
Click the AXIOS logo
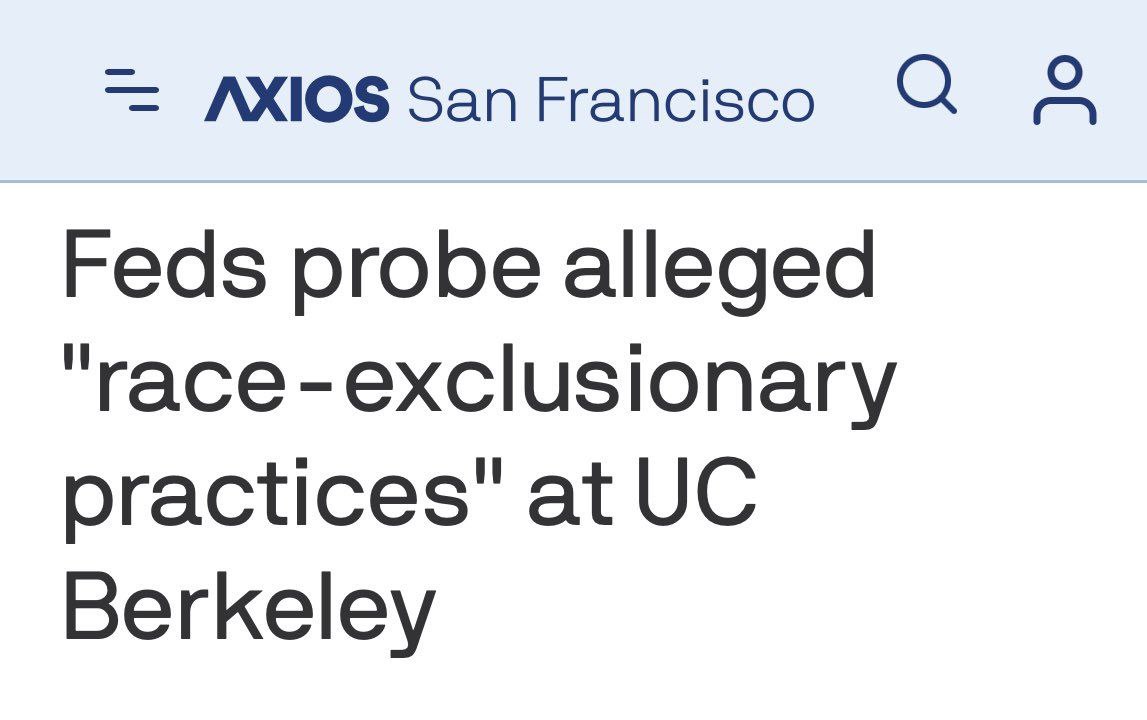coord(296,99)
